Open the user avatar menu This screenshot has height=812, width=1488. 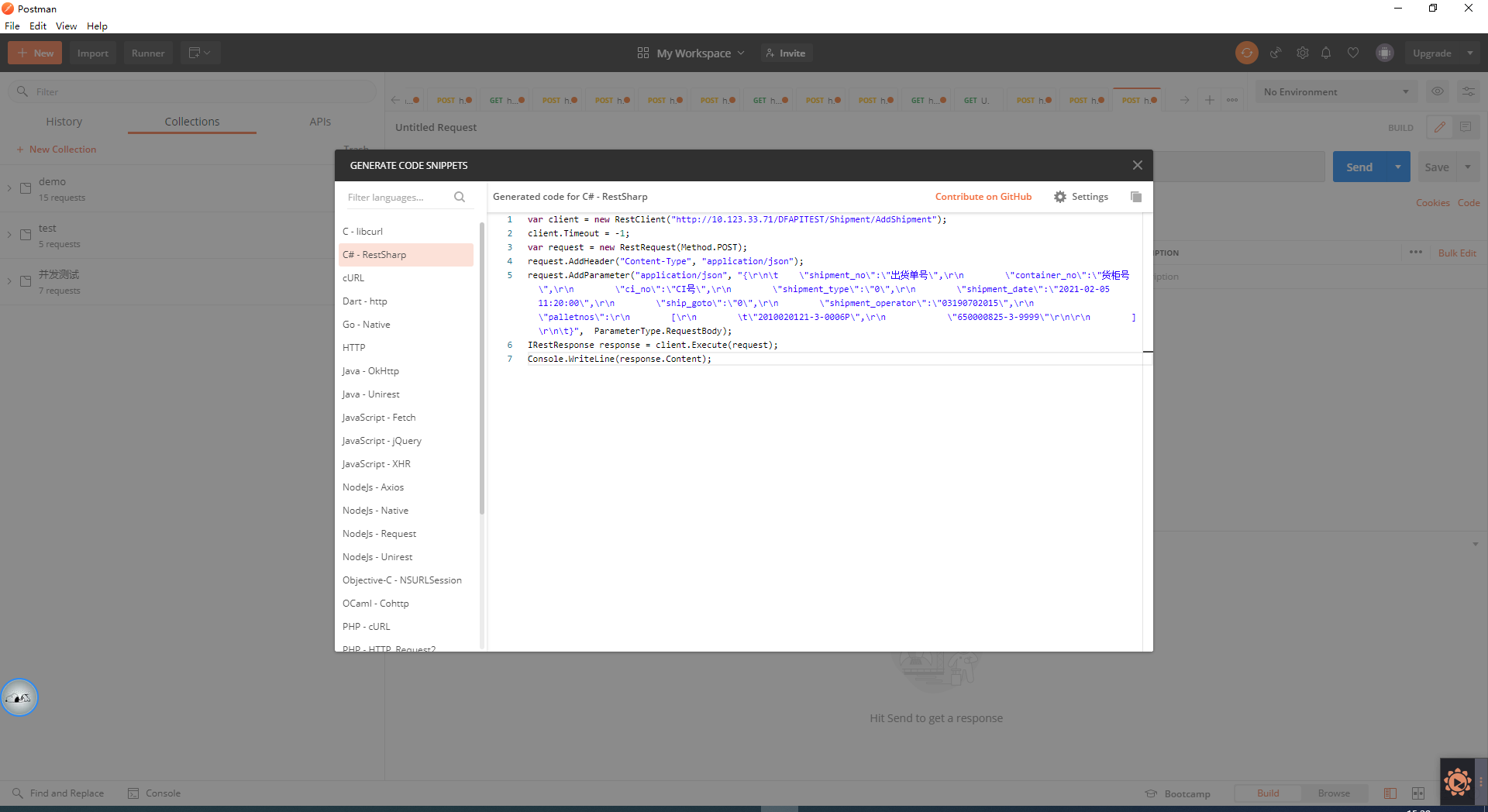pyautogui.click(x=1385, y=53)
